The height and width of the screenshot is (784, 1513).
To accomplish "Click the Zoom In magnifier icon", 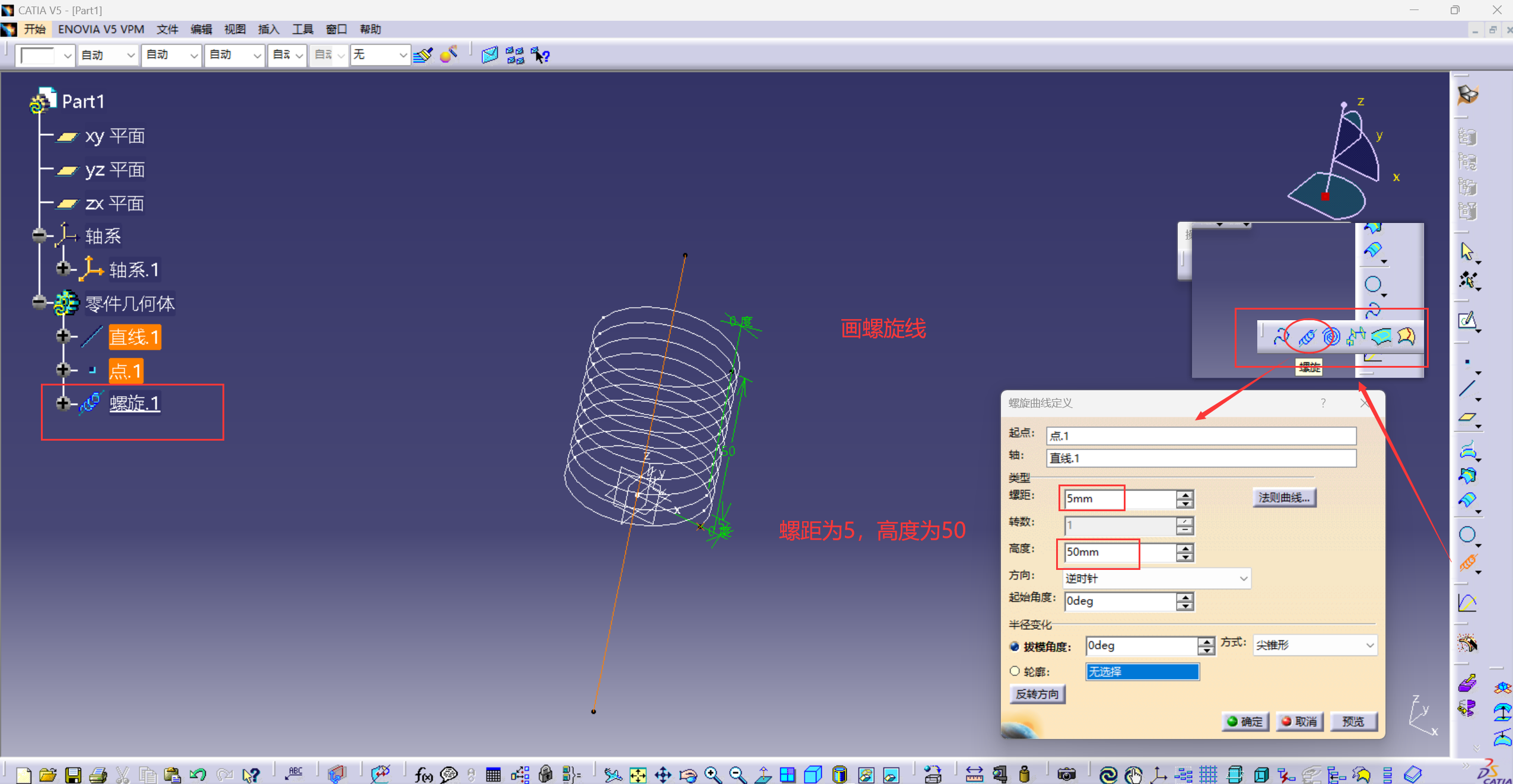I will [x=713, y=775].
